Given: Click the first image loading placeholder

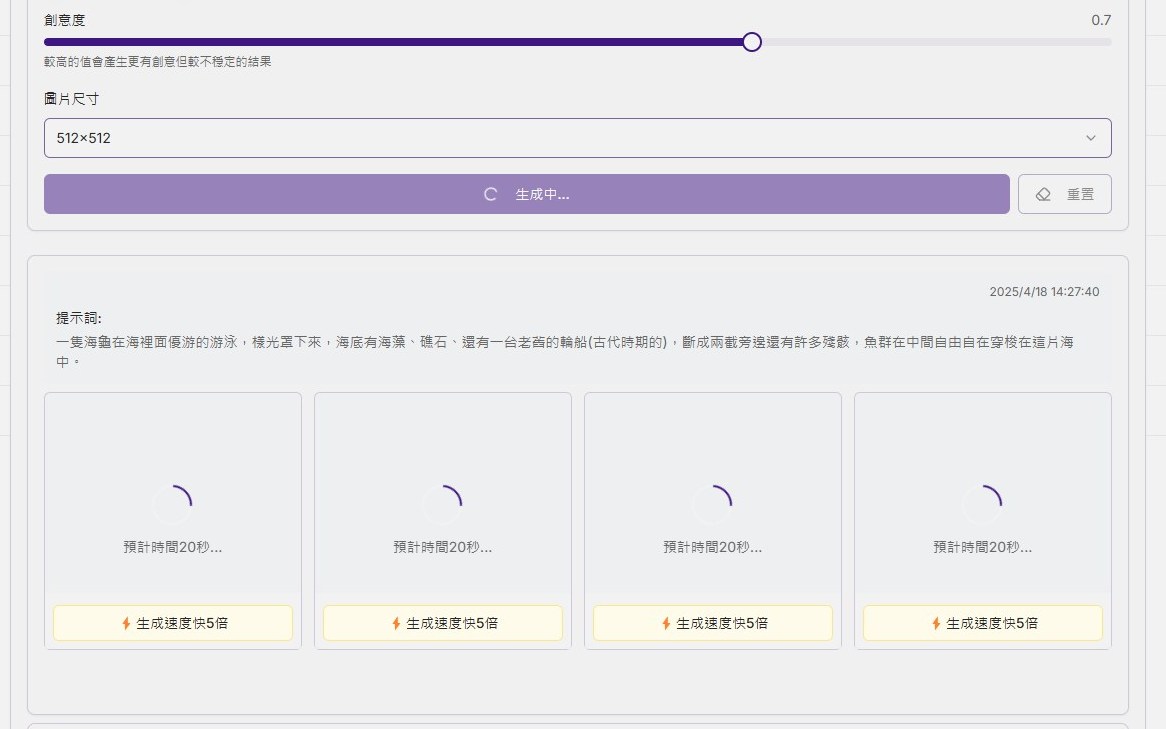Looking at the screenshot, I should coord(173,495).
